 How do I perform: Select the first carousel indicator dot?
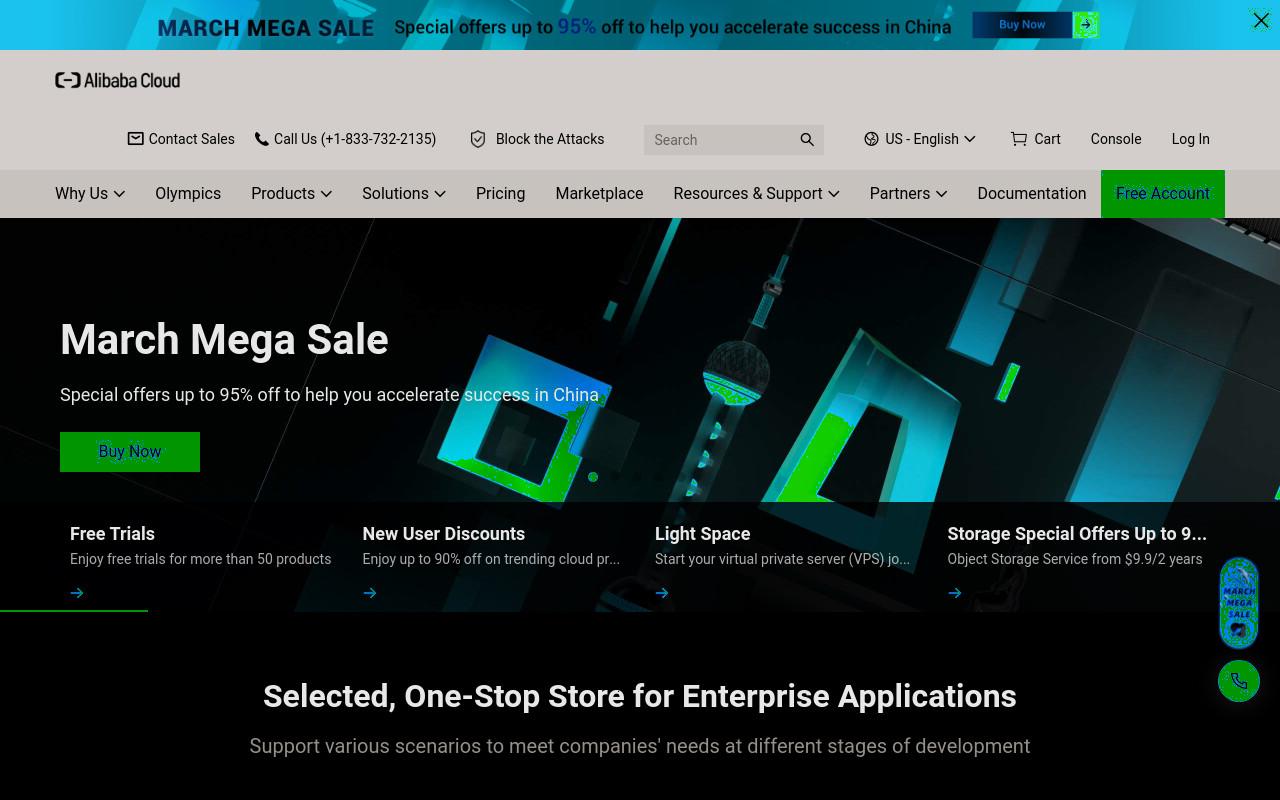coord(593,477)
